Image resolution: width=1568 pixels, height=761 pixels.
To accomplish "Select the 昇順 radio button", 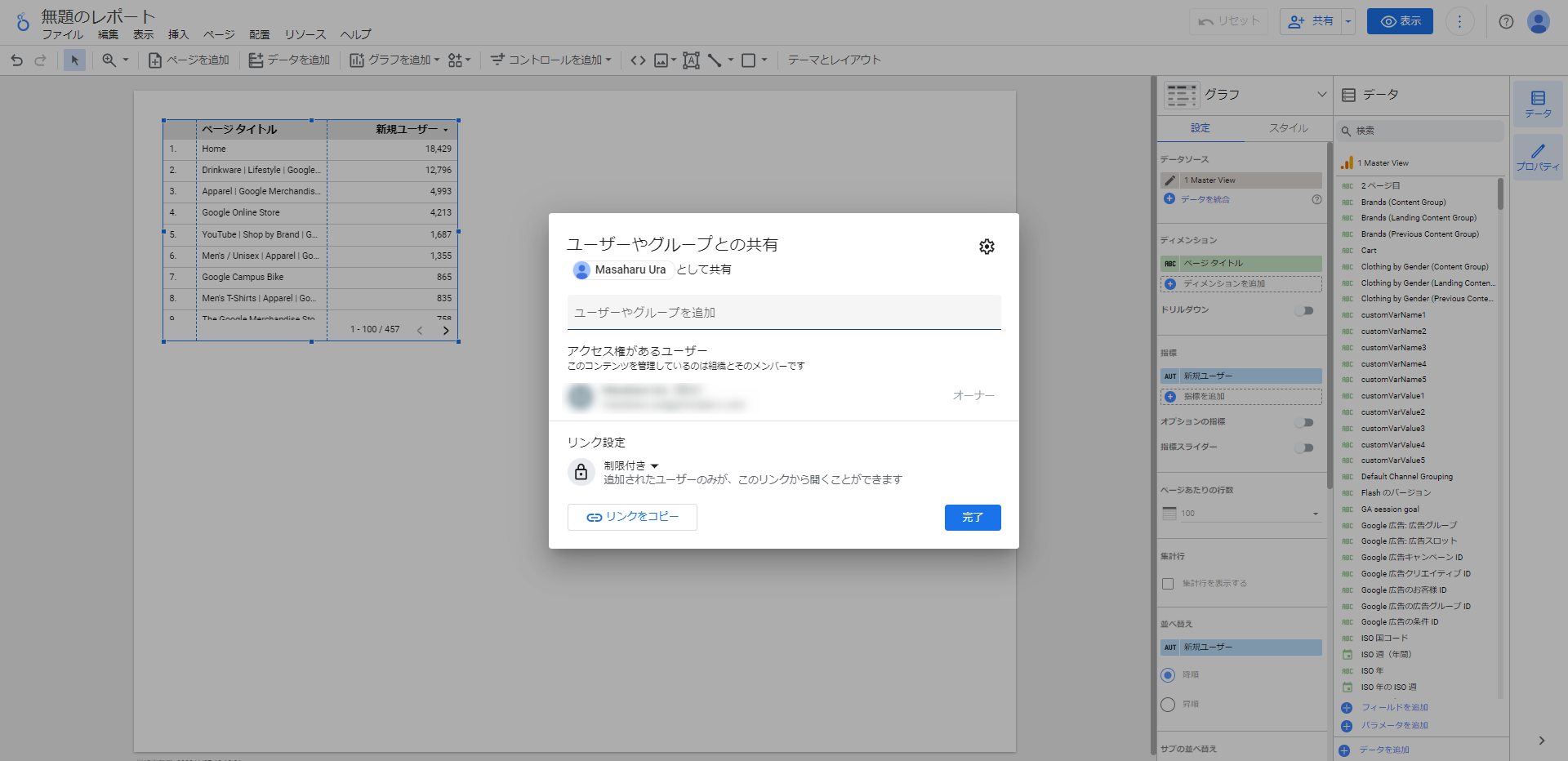I will (1168, 704).
